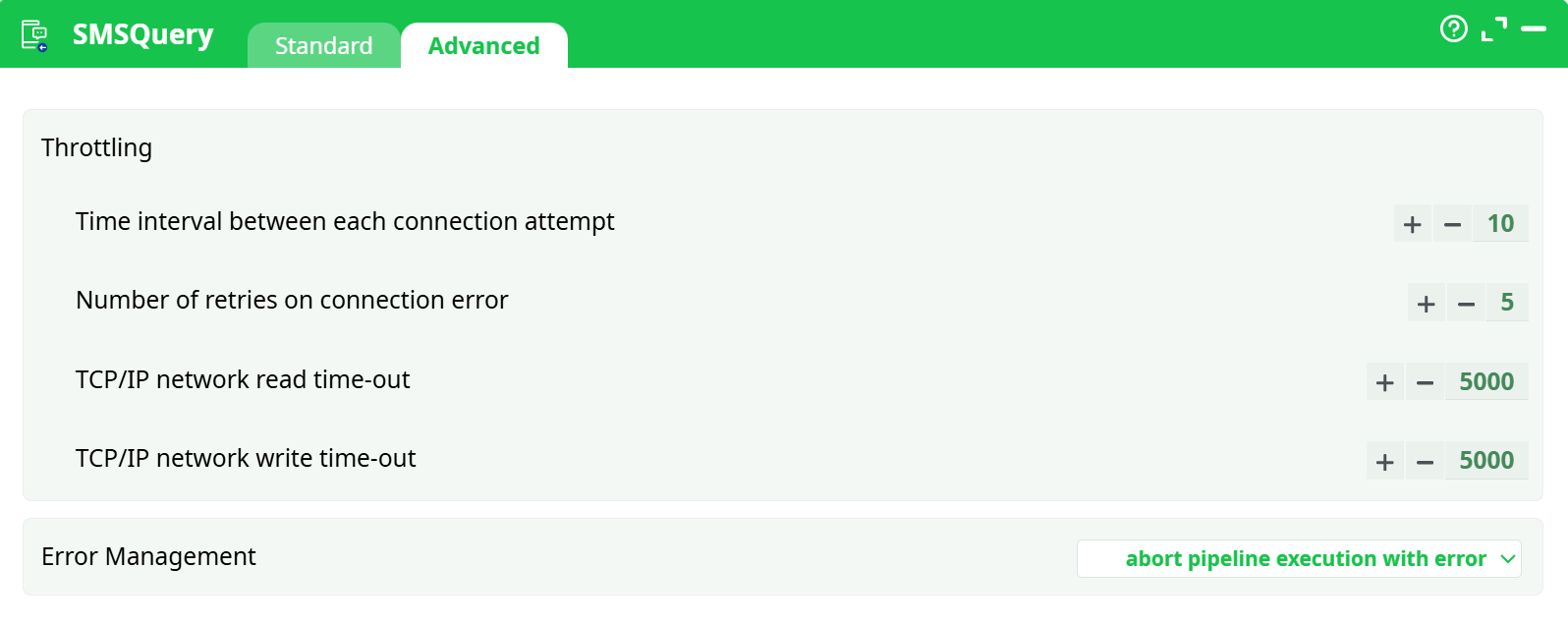1568x625 pixels.
Task: Decrease time interval between connection attempts
Action: [x=1452, y=224]
